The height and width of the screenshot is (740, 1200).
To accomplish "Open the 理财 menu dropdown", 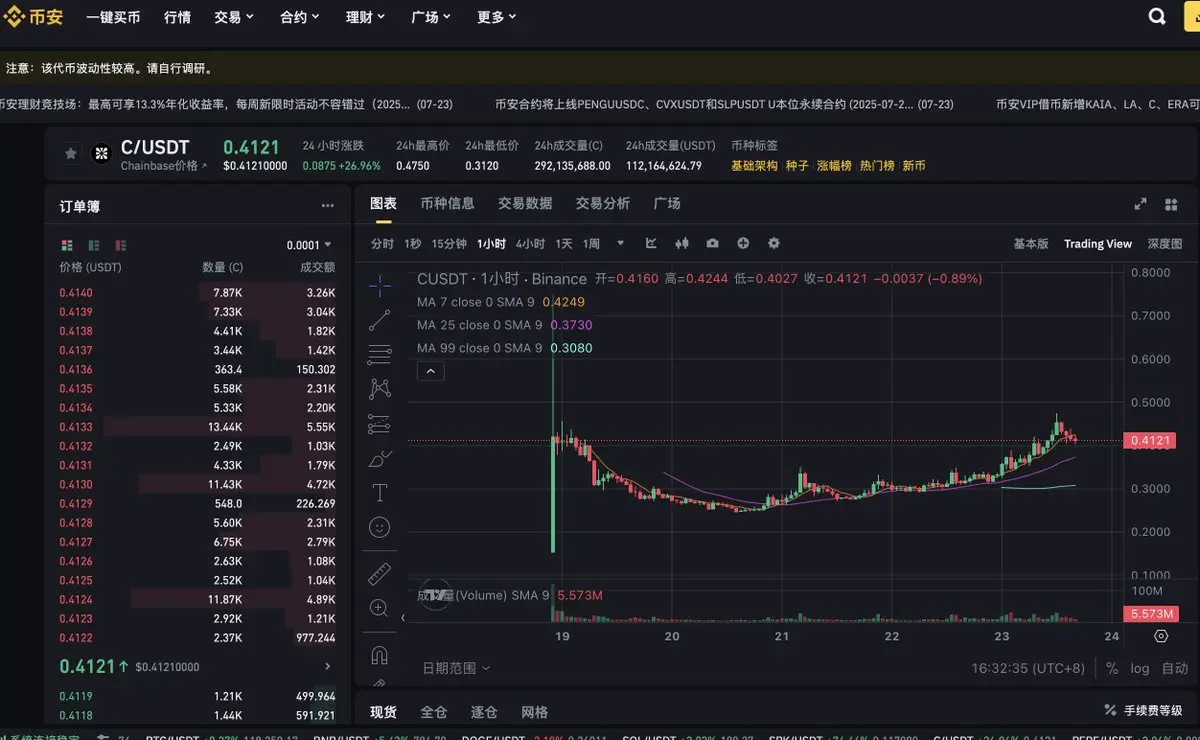I will tap(366, 17).
